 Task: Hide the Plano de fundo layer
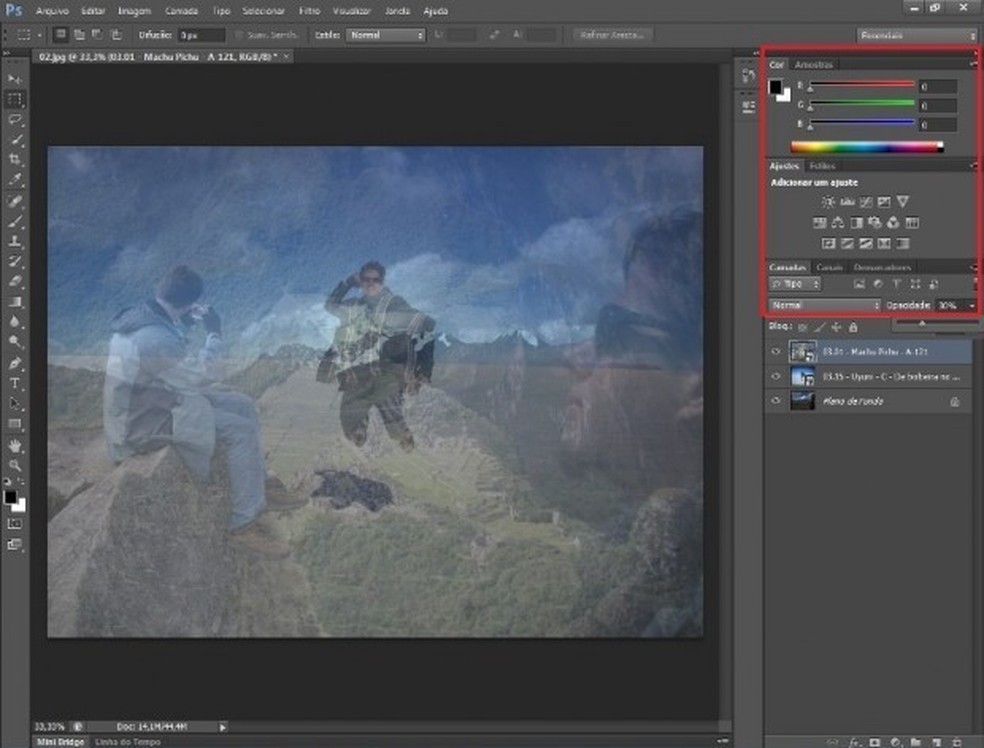pos(776,400)
